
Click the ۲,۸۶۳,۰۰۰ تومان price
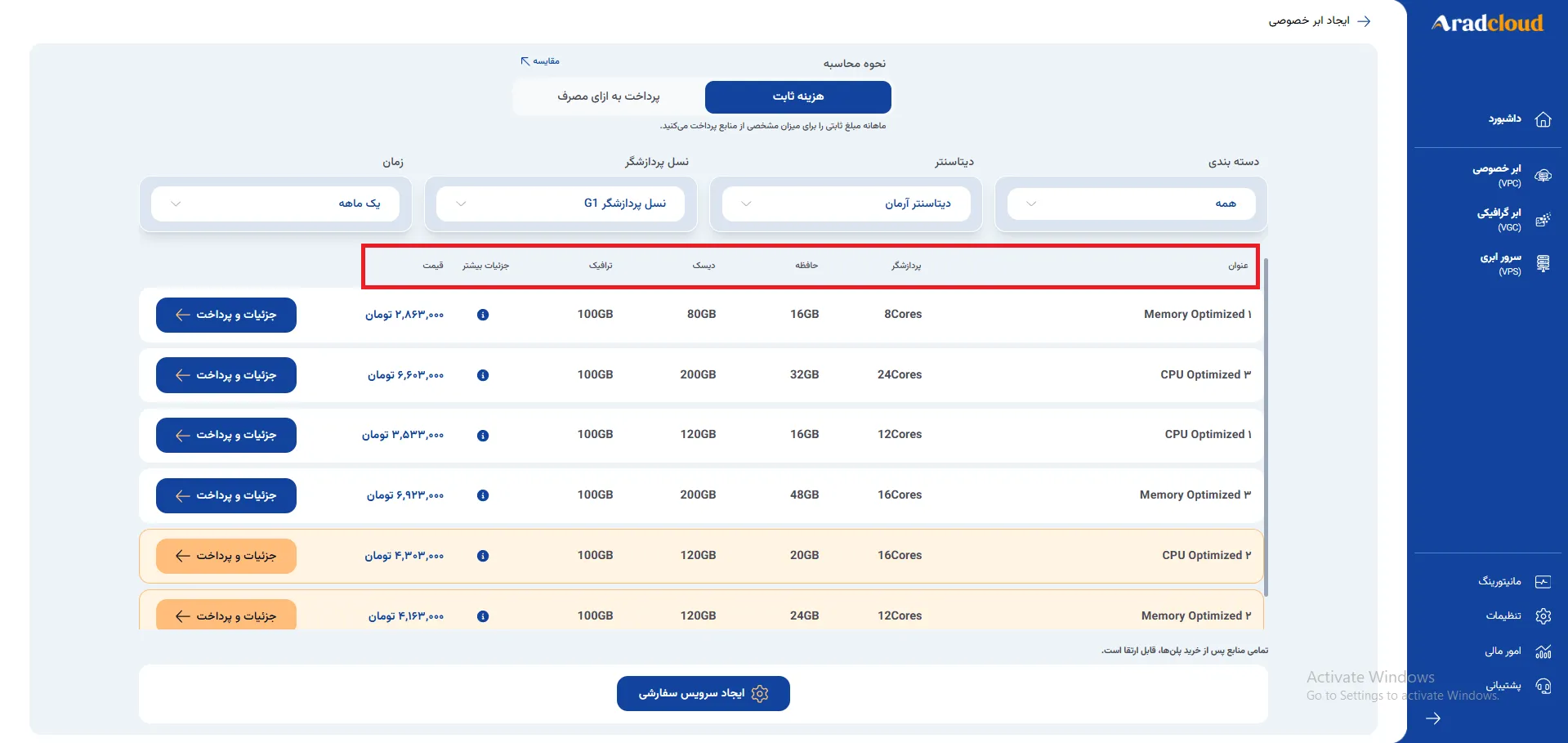[x=404, y=315]
